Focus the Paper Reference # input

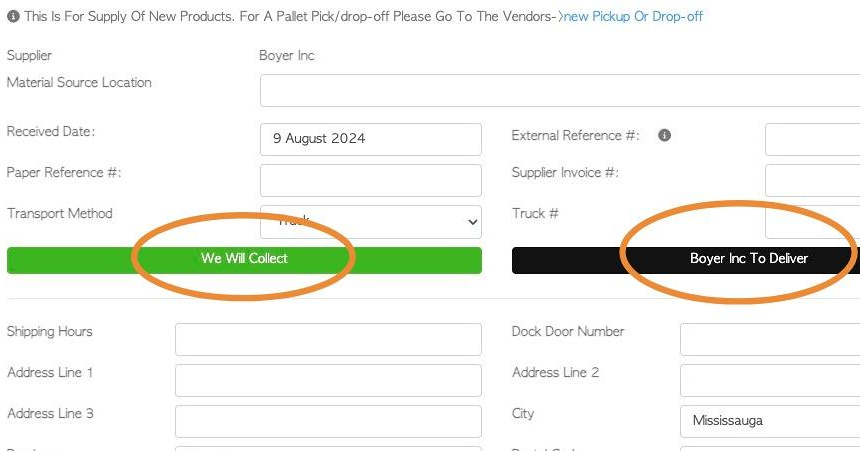click(371, 180)
